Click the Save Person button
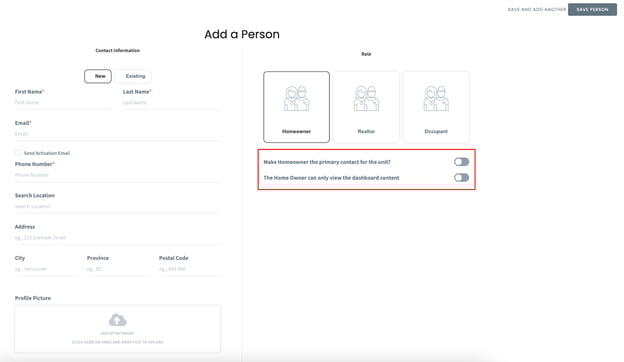624x362 pixels. click(592, 9)
